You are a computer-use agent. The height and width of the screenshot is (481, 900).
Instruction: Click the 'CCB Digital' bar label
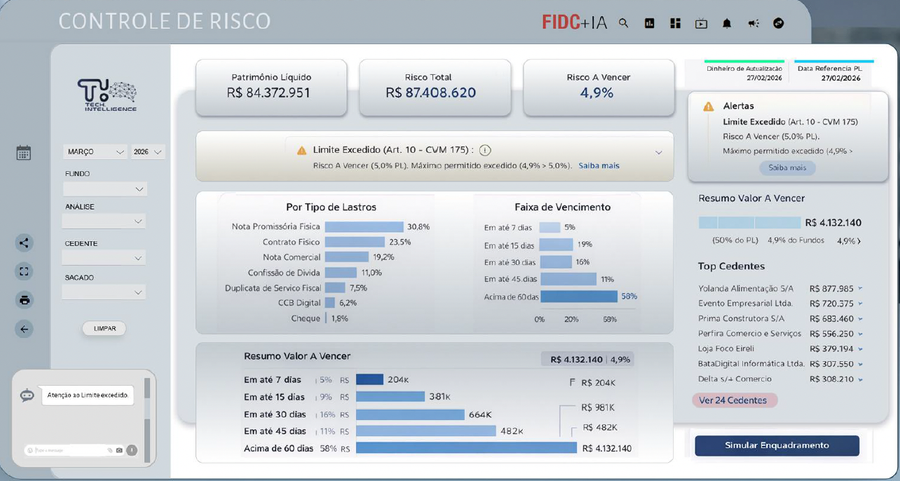(299, 303)
